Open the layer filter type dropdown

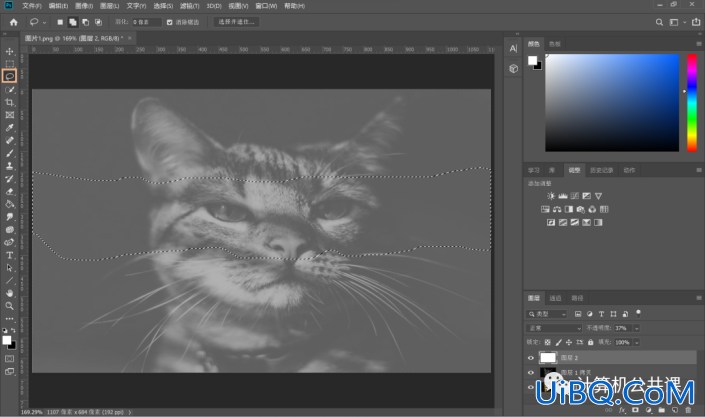[x=546, y=314]
